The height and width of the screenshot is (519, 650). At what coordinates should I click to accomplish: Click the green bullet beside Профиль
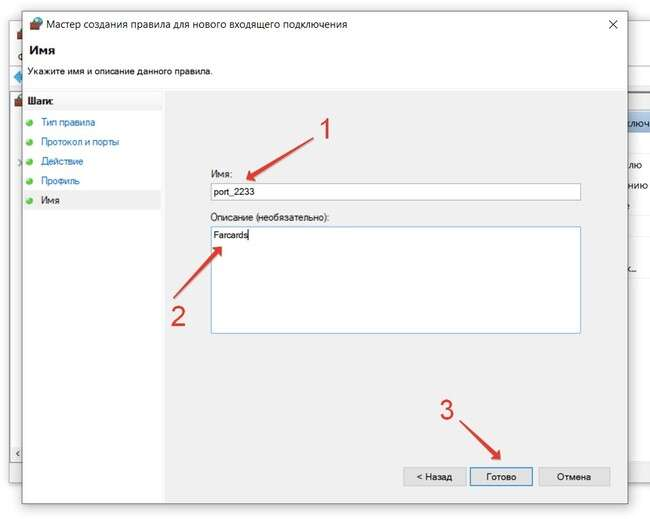pyautogui.click(x=30, y=181)
